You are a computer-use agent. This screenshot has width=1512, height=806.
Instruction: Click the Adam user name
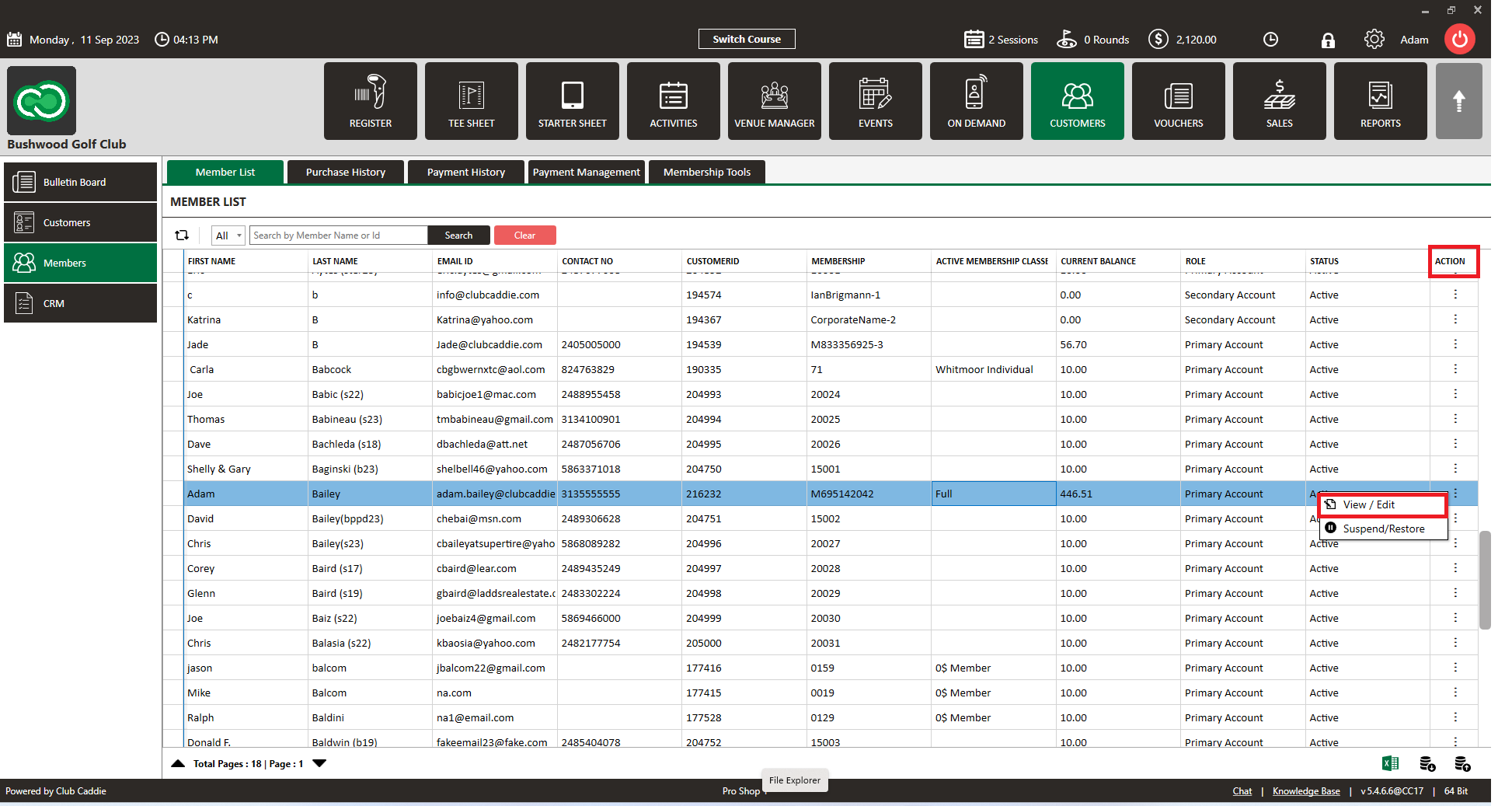pyautogui.click(x=1414, y=40)
